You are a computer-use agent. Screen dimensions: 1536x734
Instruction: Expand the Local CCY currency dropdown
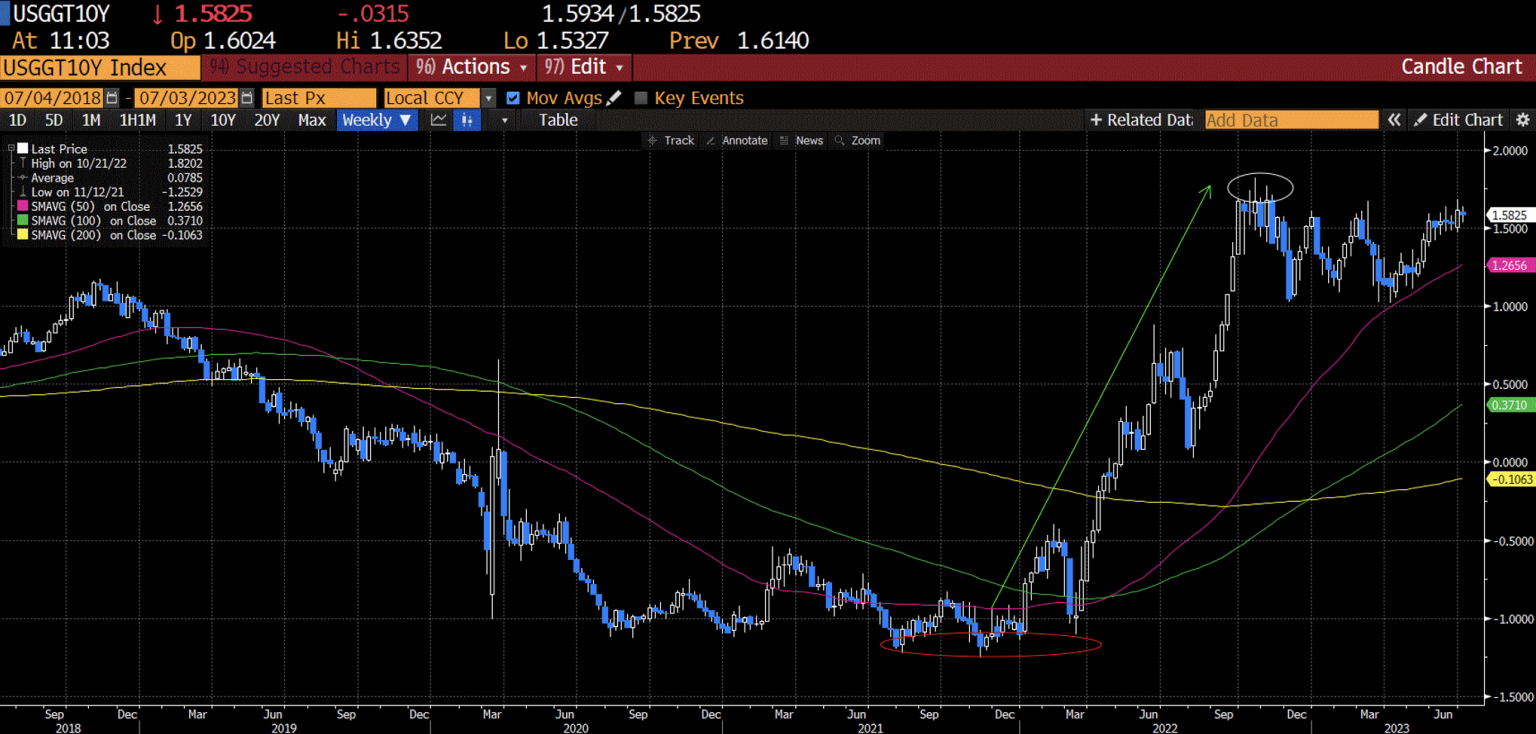pyautogui.click(x=489, y=98)
